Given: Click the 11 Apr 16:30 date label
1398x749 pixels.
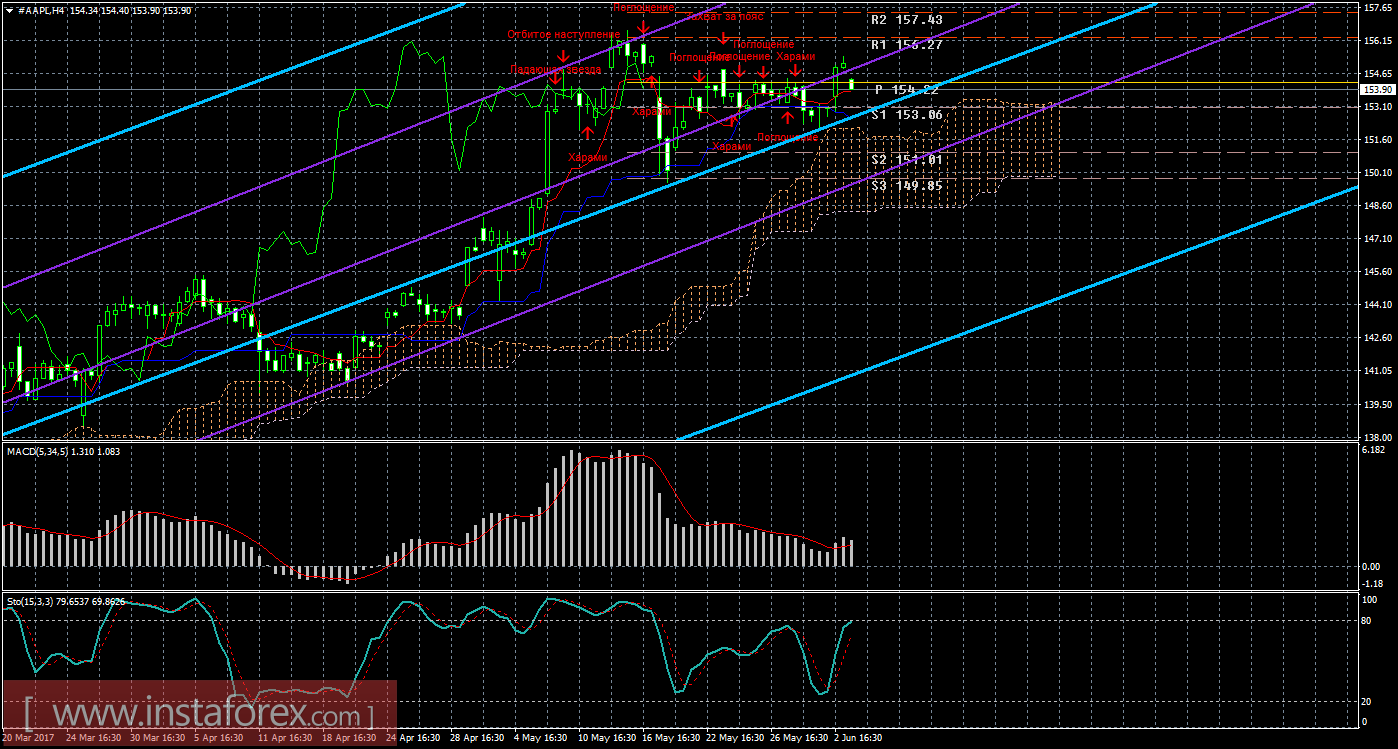Looking at the screenshot, I should [x=285, y=739].
